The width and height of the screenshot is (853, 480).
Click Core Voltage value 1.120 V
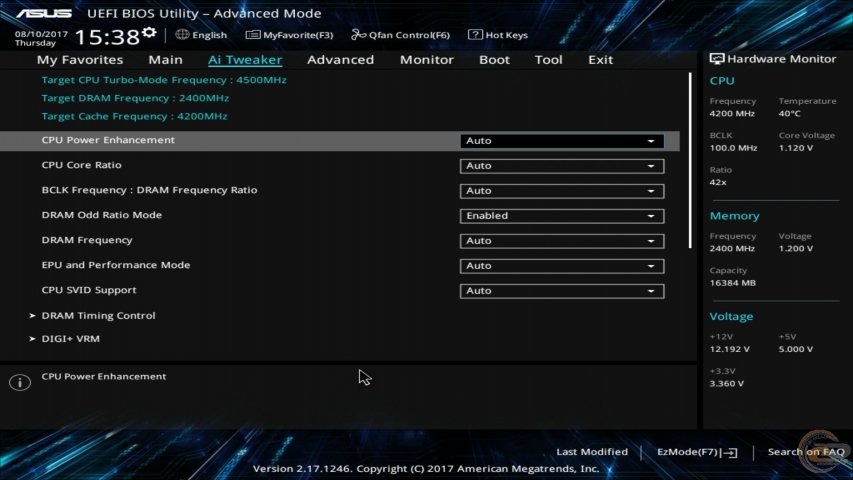pos(795,148)
